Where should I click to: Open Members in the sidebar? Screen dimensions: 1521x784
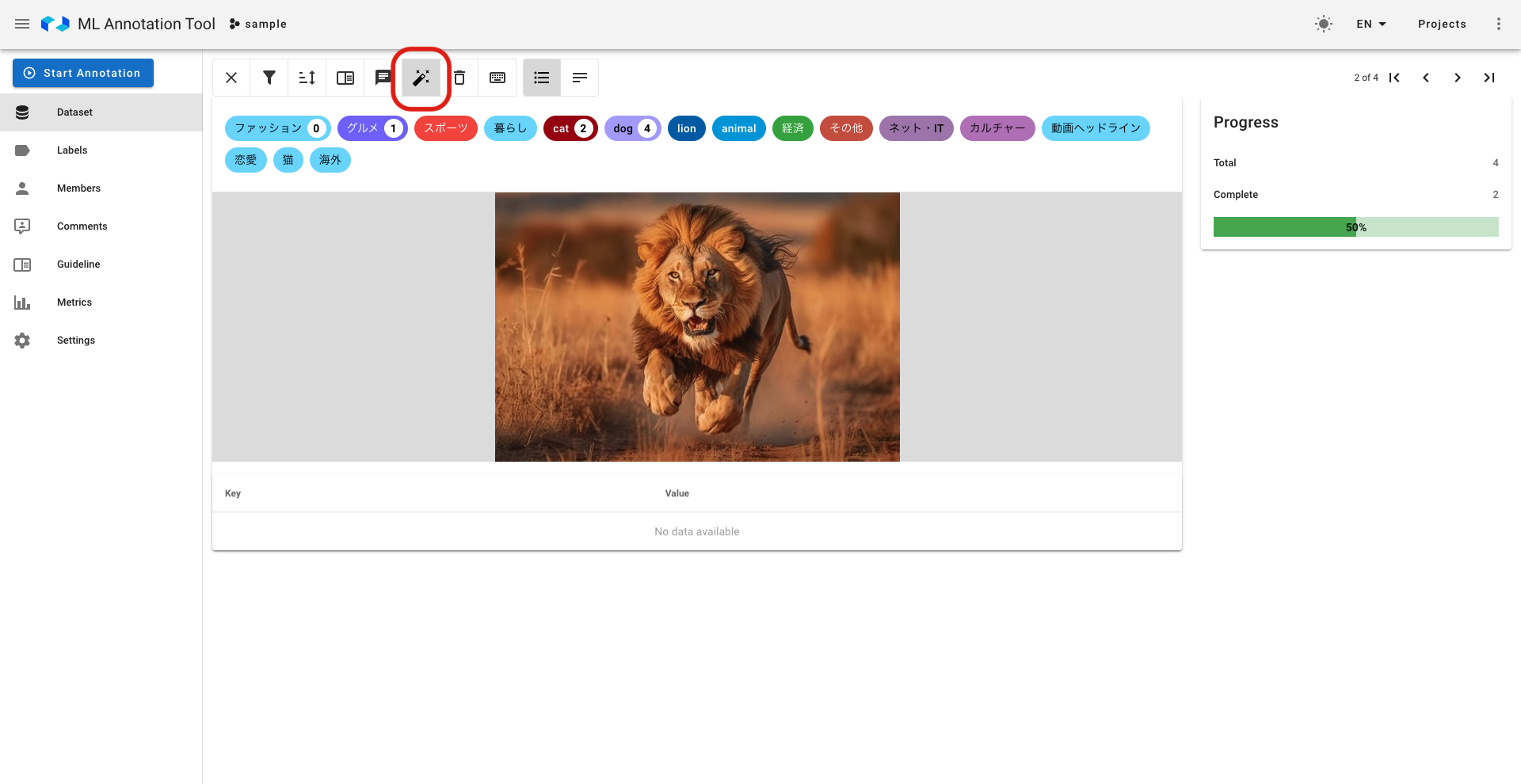pos(101,188)
